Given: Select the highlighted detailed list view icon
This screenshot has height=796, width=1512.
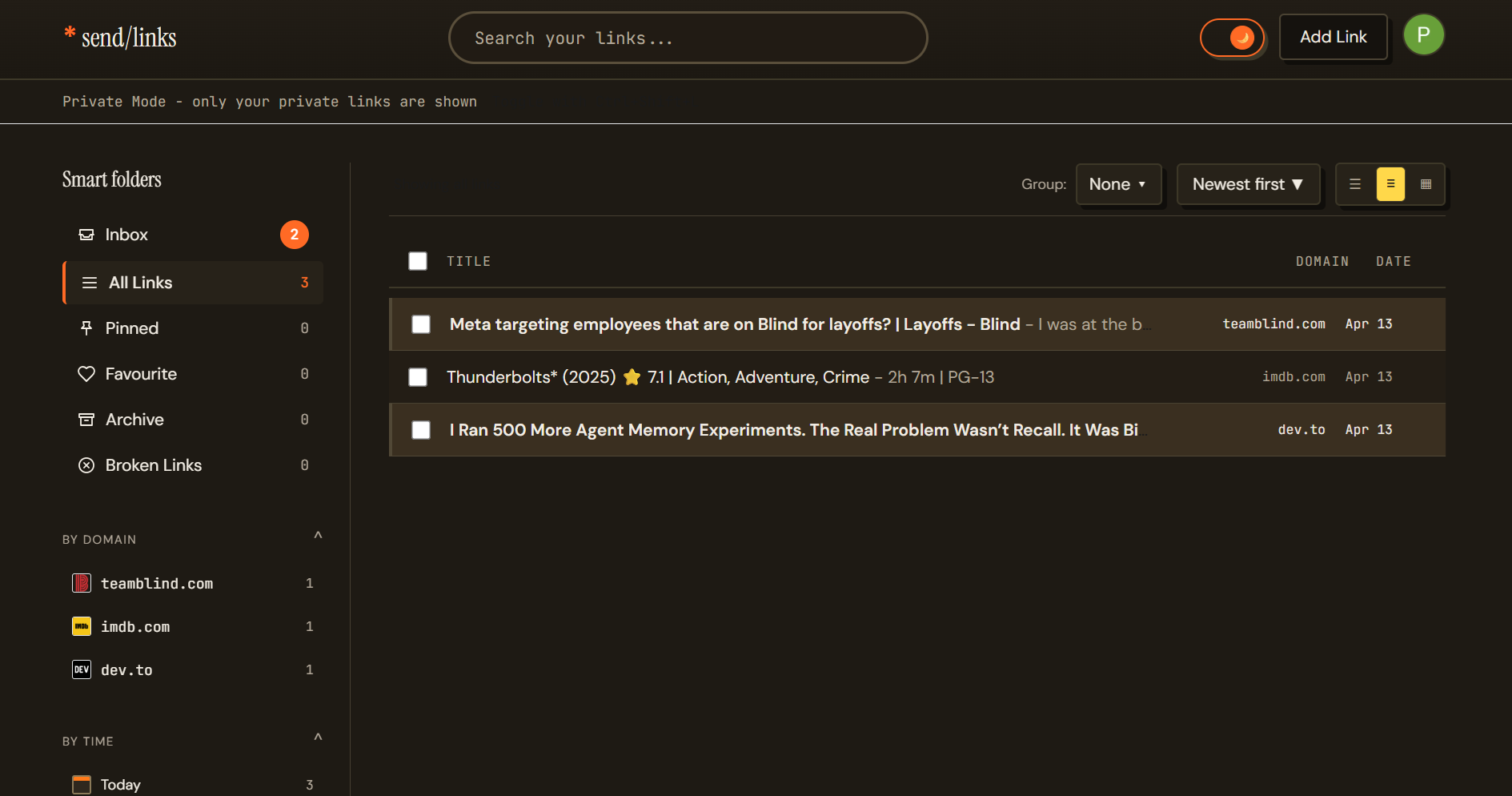Looking at the screenshot, I should coord(1390,184).
